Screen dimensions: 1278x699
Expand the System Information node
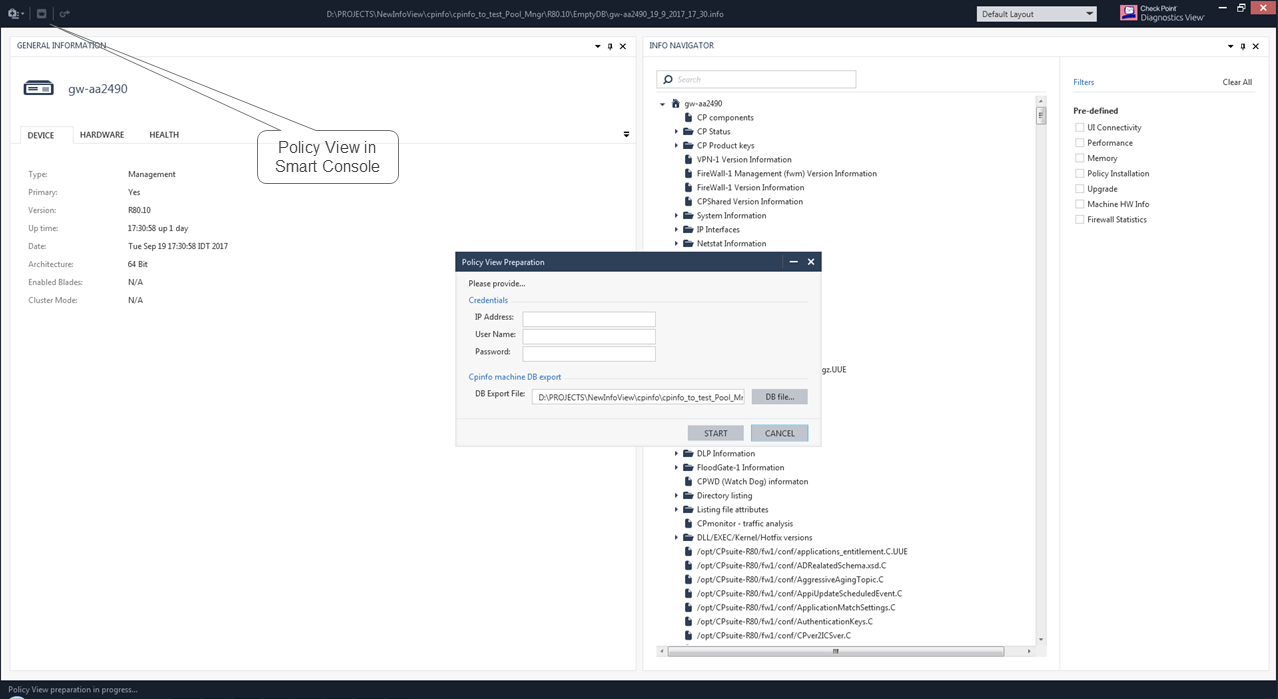[x=676, y=215]
